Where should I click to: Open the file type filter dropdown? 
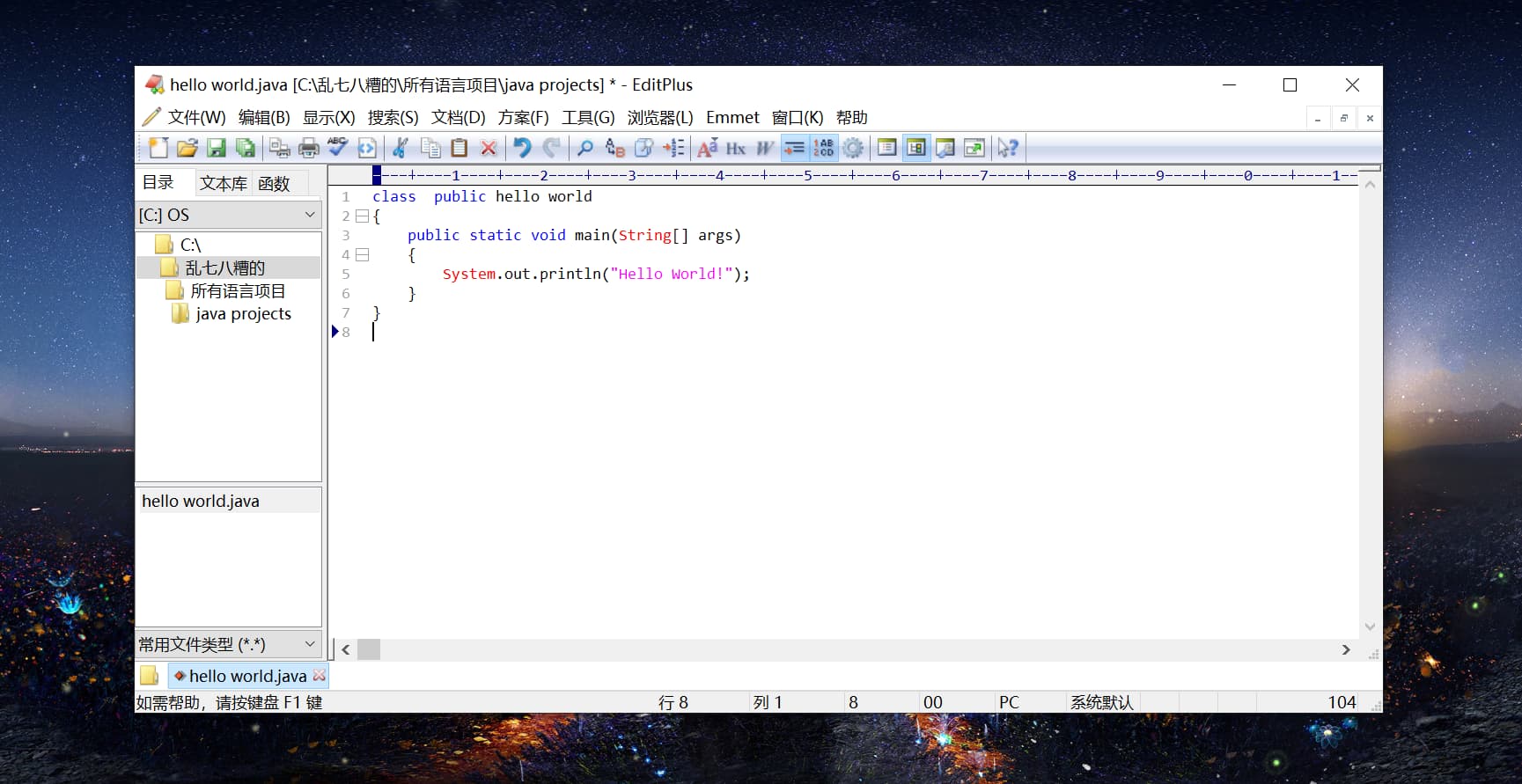310,644
